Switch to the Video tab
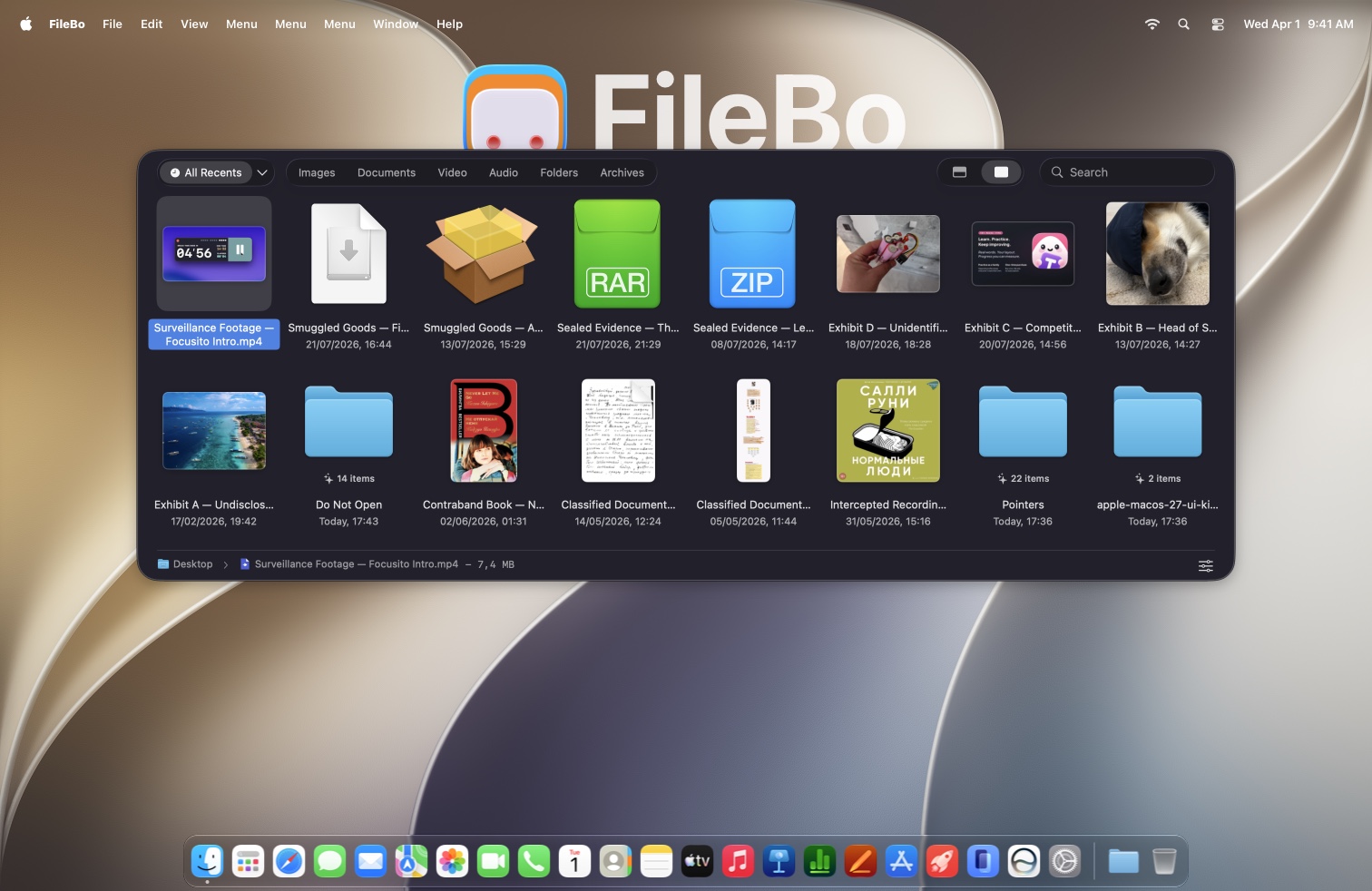Screen dimensions: 1372x891 pos(452,172)
